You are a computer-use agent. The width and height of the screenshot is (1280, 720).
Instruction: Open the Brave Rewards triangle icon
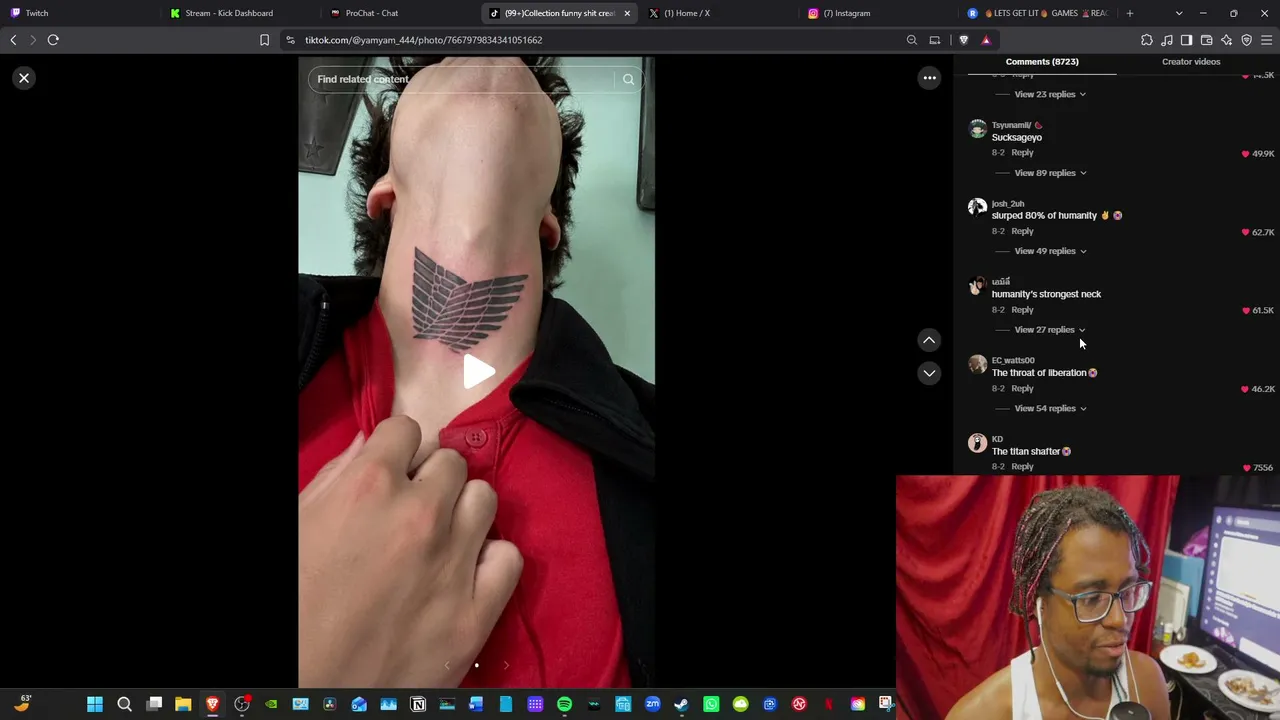point(986,40)
